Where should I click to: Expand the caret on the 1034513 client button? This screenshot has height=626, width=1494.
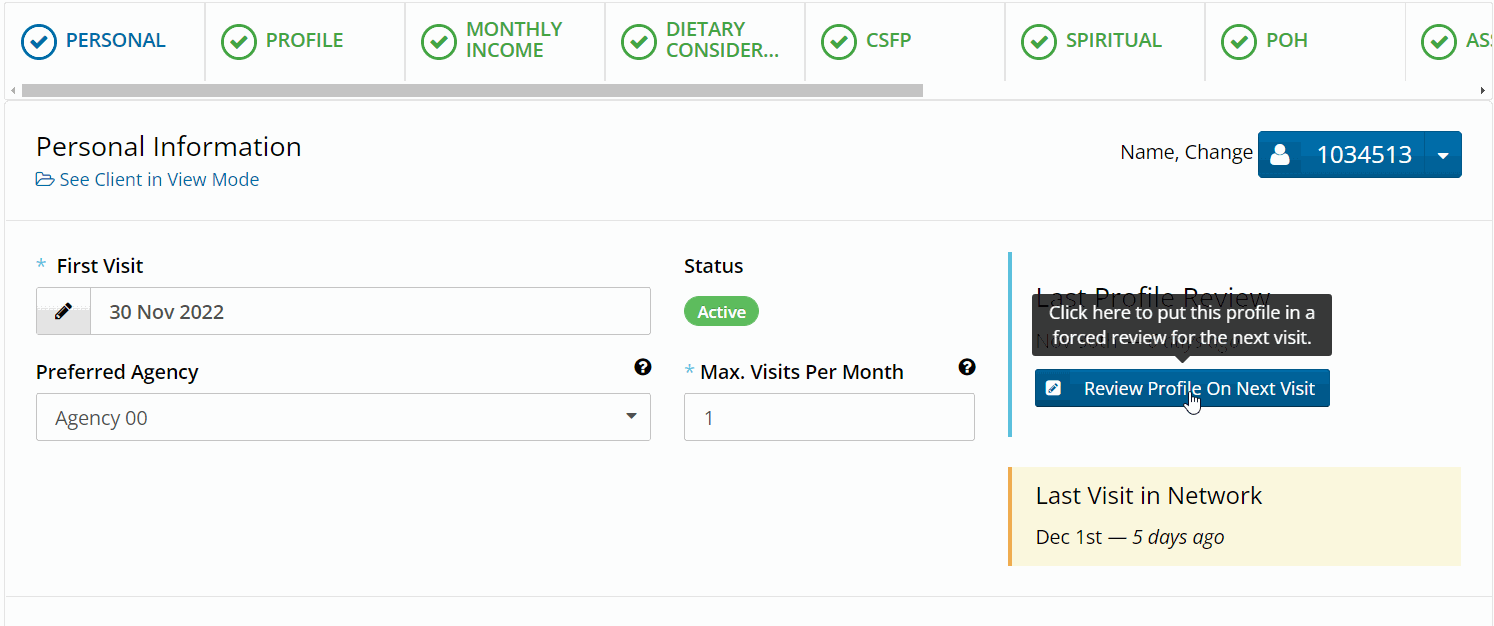1443,154
